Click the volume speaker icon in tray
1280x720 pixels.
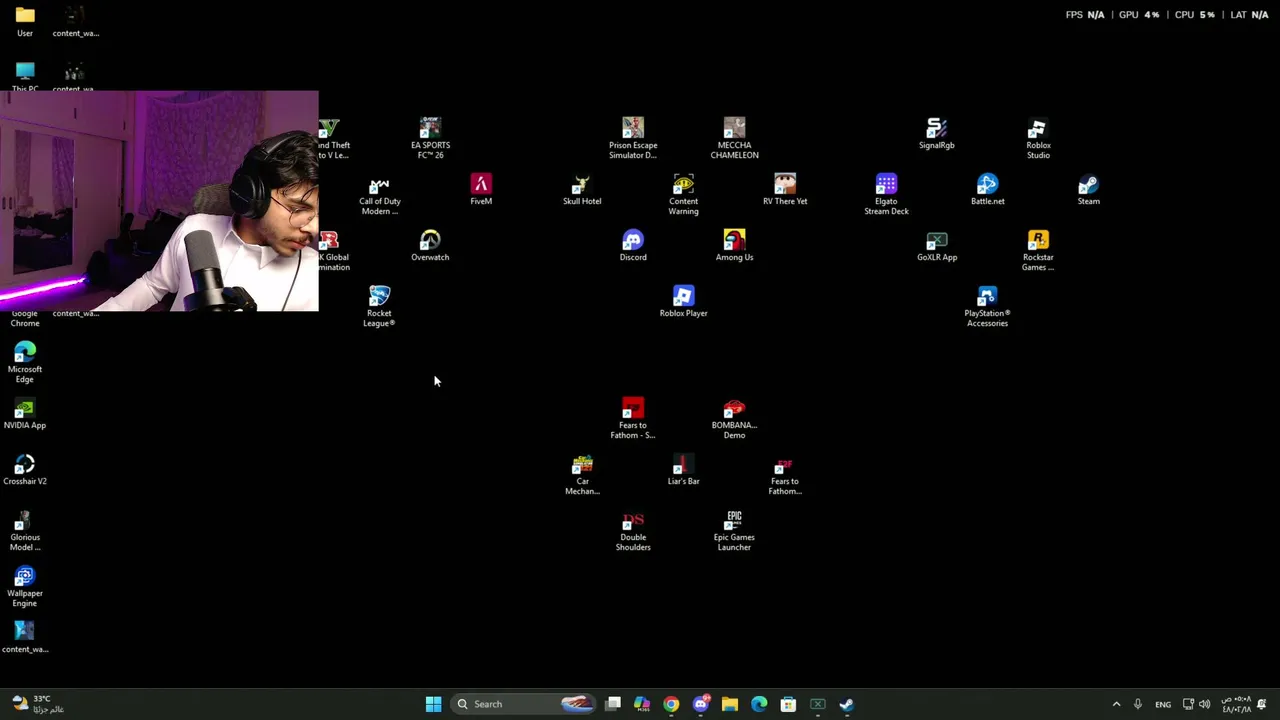click(x=1204, y=704)
